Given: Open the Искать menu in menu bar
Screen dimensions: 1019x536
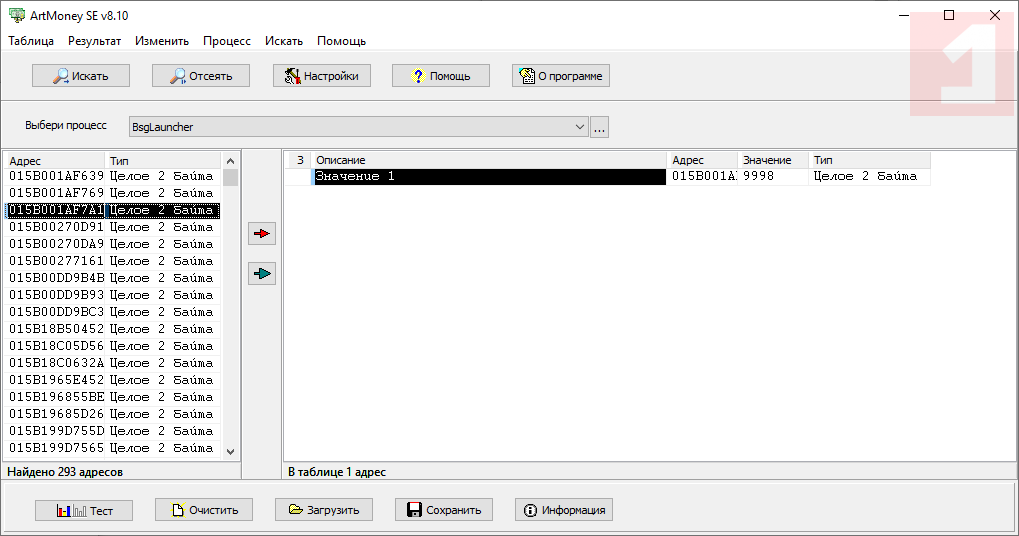Looking at the screenshot, I should pos(284,41).
